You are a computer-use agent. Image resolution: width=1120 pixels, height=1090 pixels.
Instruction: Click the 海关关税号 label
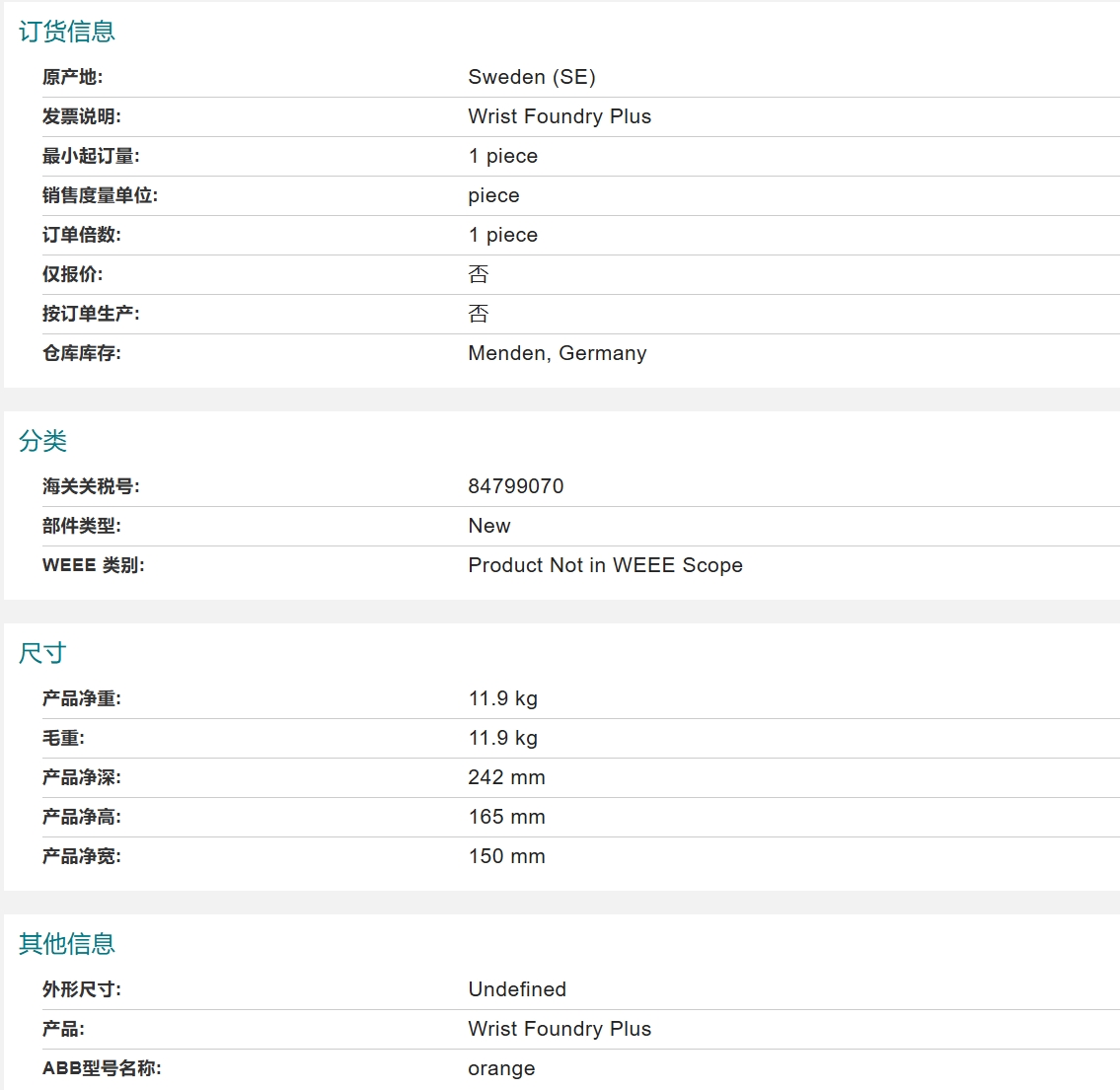[x=91, y=487]
